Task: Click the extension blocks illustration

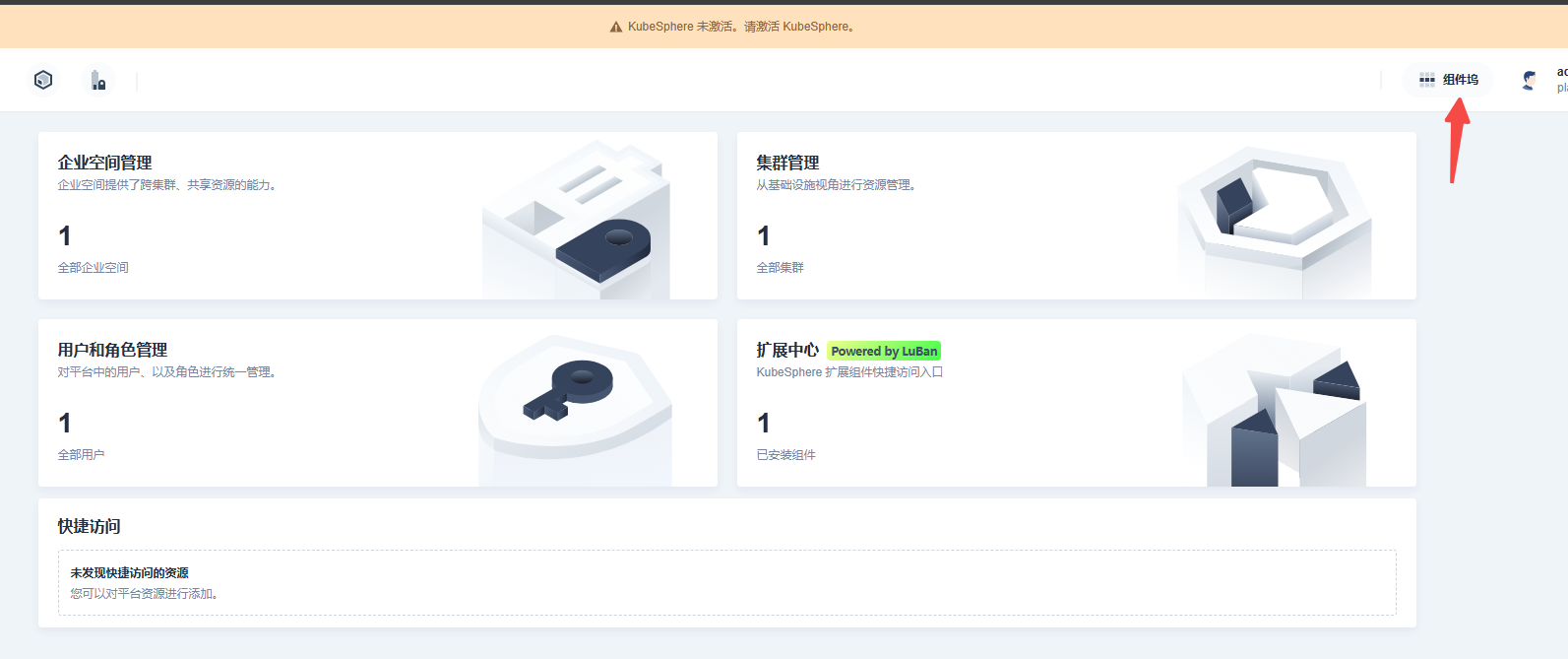Action: coord(1275,410)
